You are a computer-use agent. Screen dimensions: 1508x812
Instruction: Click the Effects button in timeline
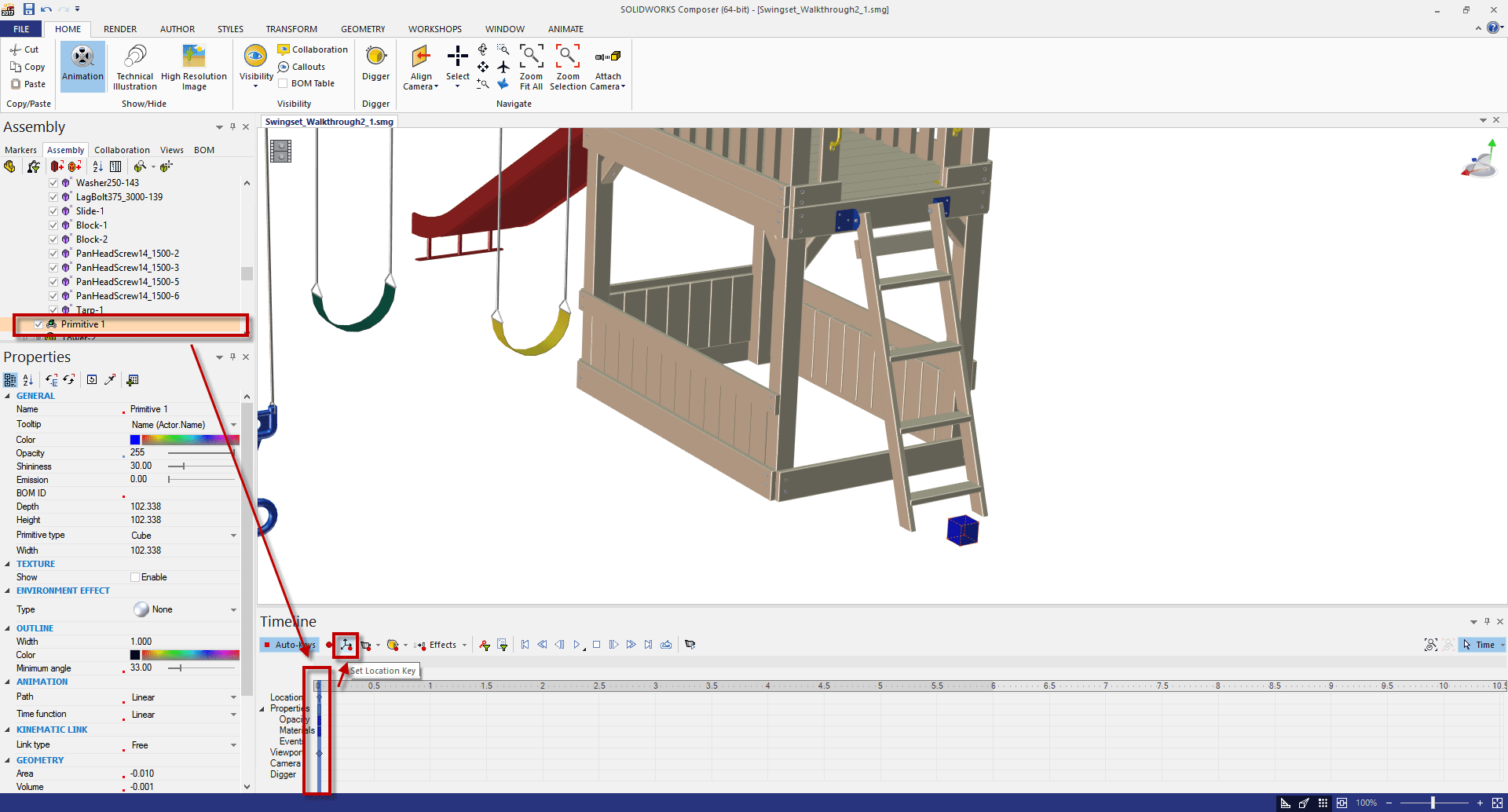pyautogui.click(x=442, y=645)
